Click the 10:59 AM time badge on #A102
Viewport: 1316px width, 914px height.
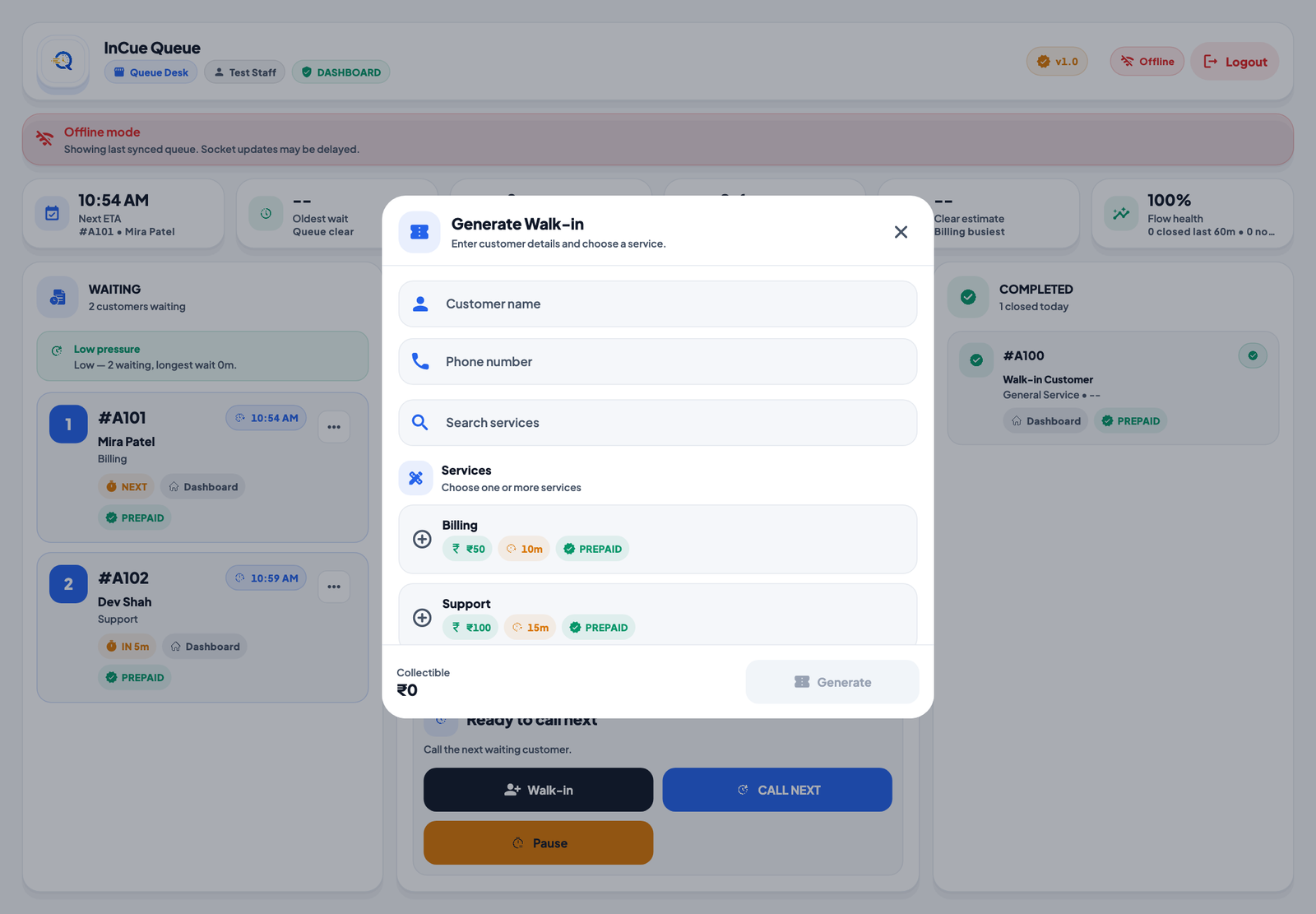click(266, 578)
